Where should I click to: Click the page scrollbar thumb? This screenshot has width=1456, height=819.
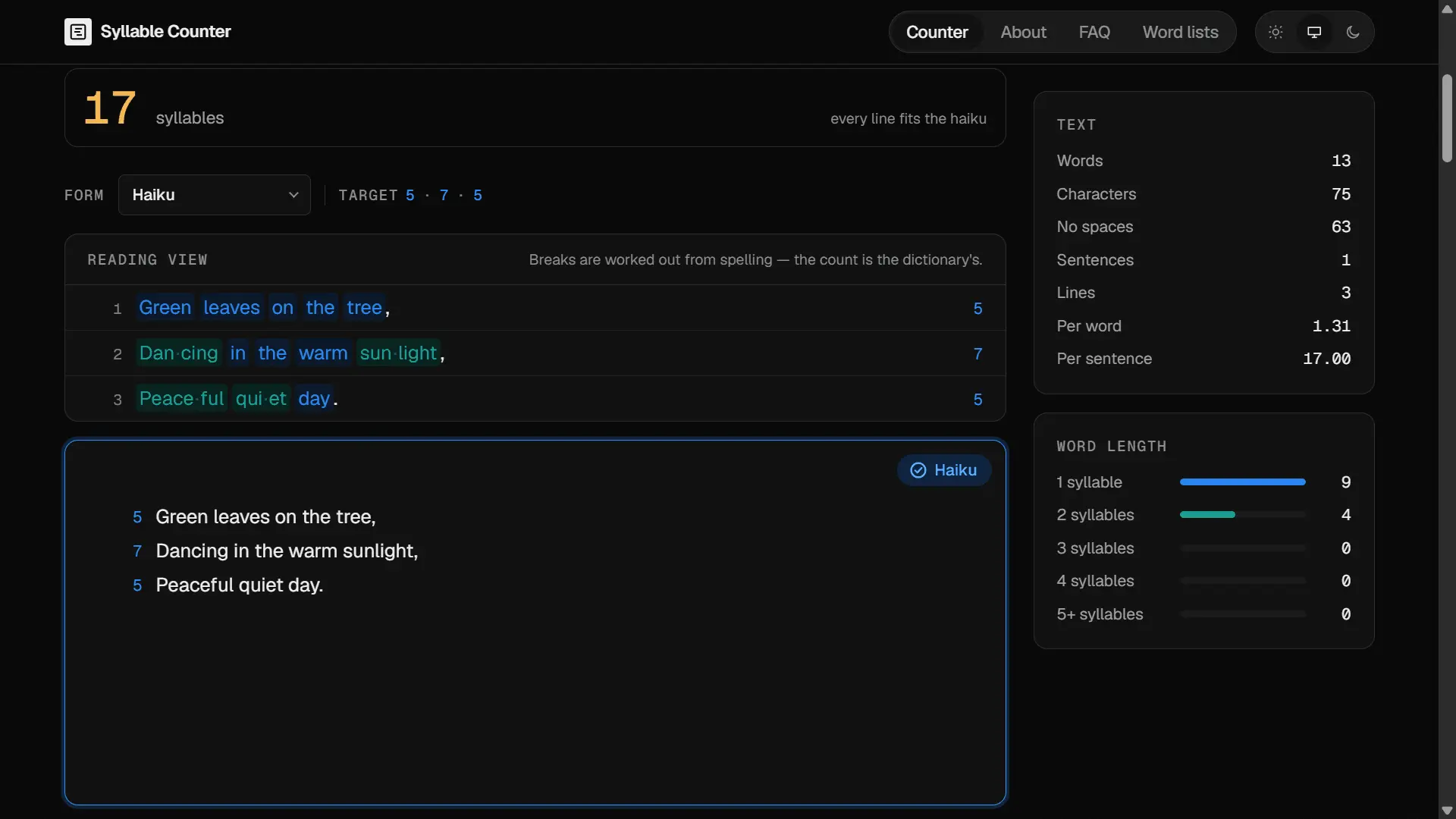[x=1447, y=118]
